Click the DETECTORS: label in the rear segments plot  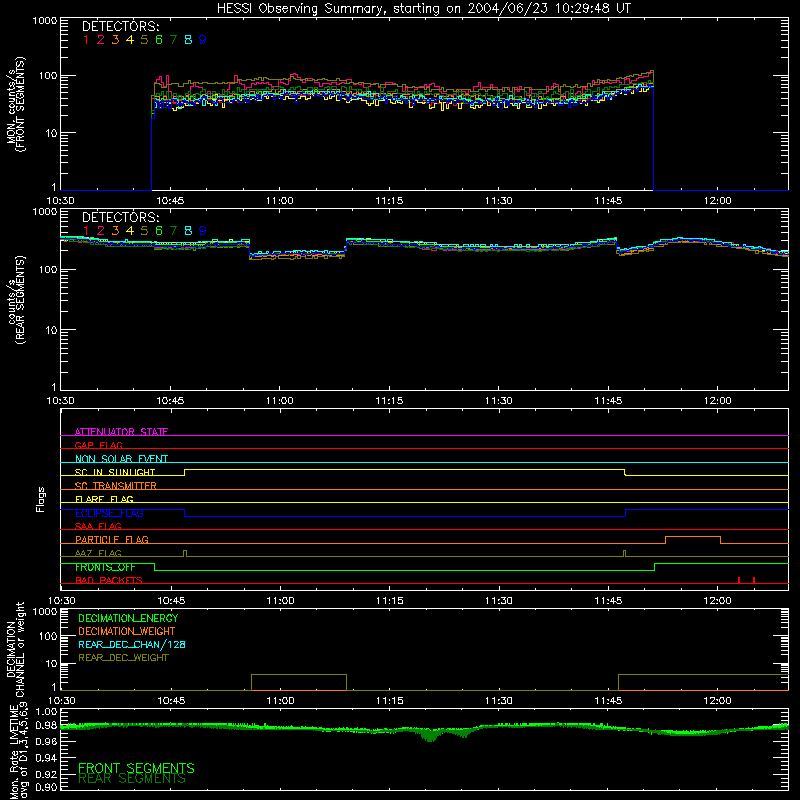point(120,217)
